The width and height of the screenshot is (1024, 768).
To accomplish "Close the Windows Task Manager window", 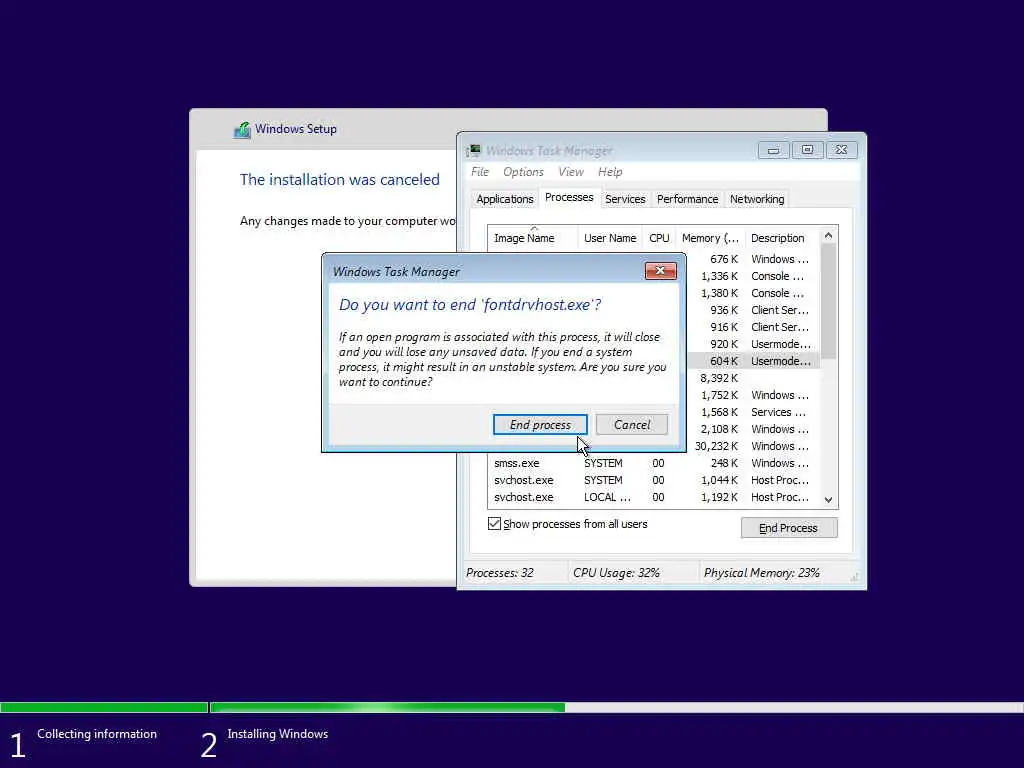I will (841, 150).
